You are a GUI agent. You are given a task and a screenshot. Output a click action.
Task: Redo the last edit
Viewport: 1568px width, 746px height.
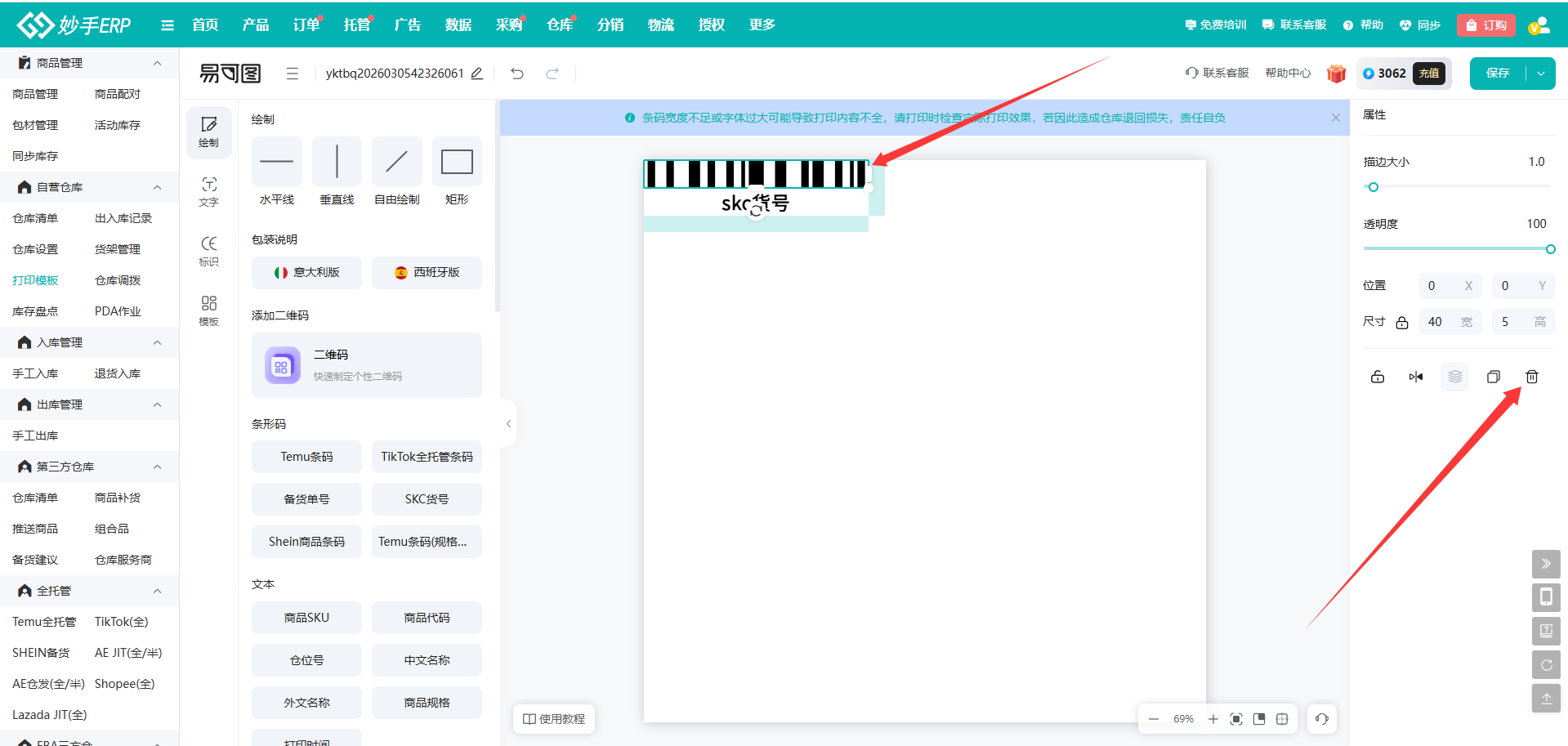pos(552,74)
